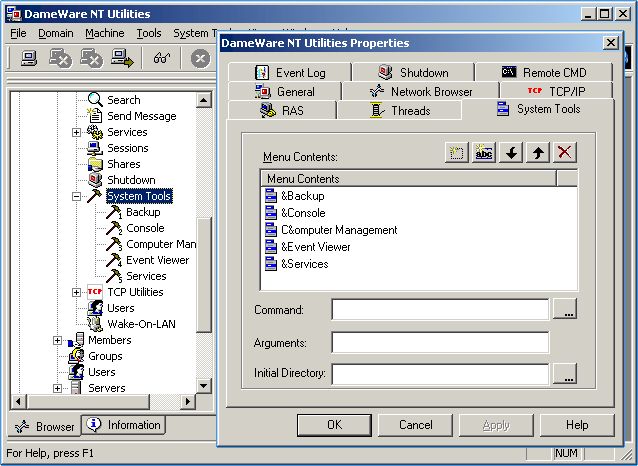Click the rename abc icon button
The height and width of the screenshot is (466, 638).
[x=484, y=153]
